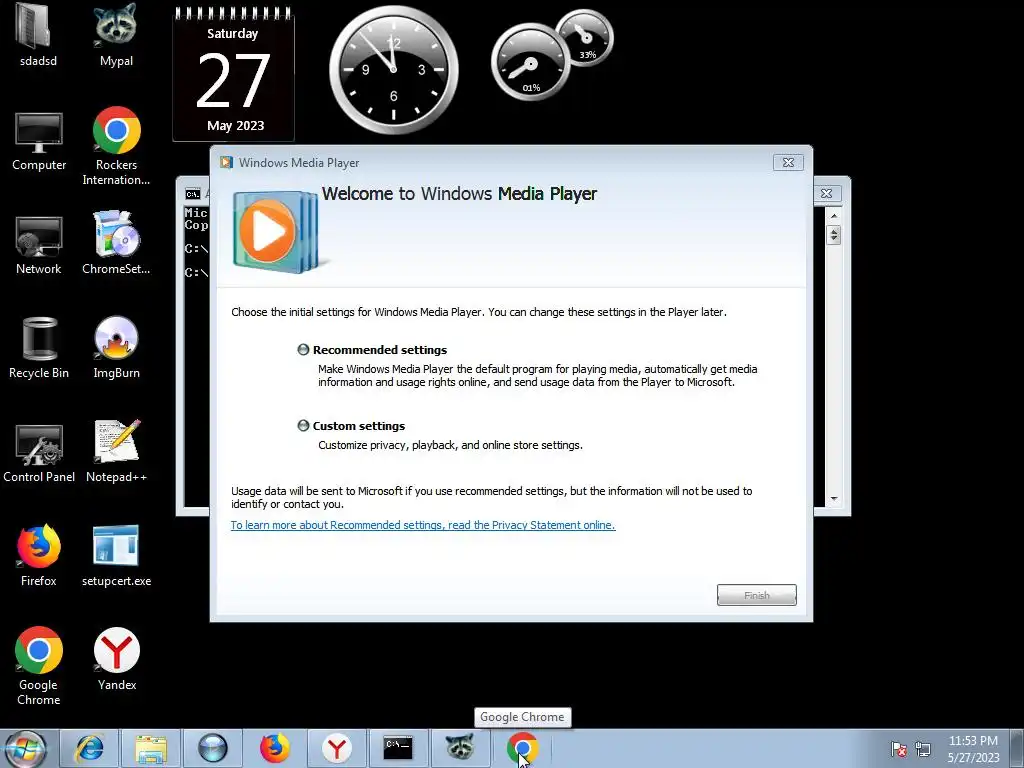Close the Command Prompt window behind
1024x768 pixels.
coord(826,193)
